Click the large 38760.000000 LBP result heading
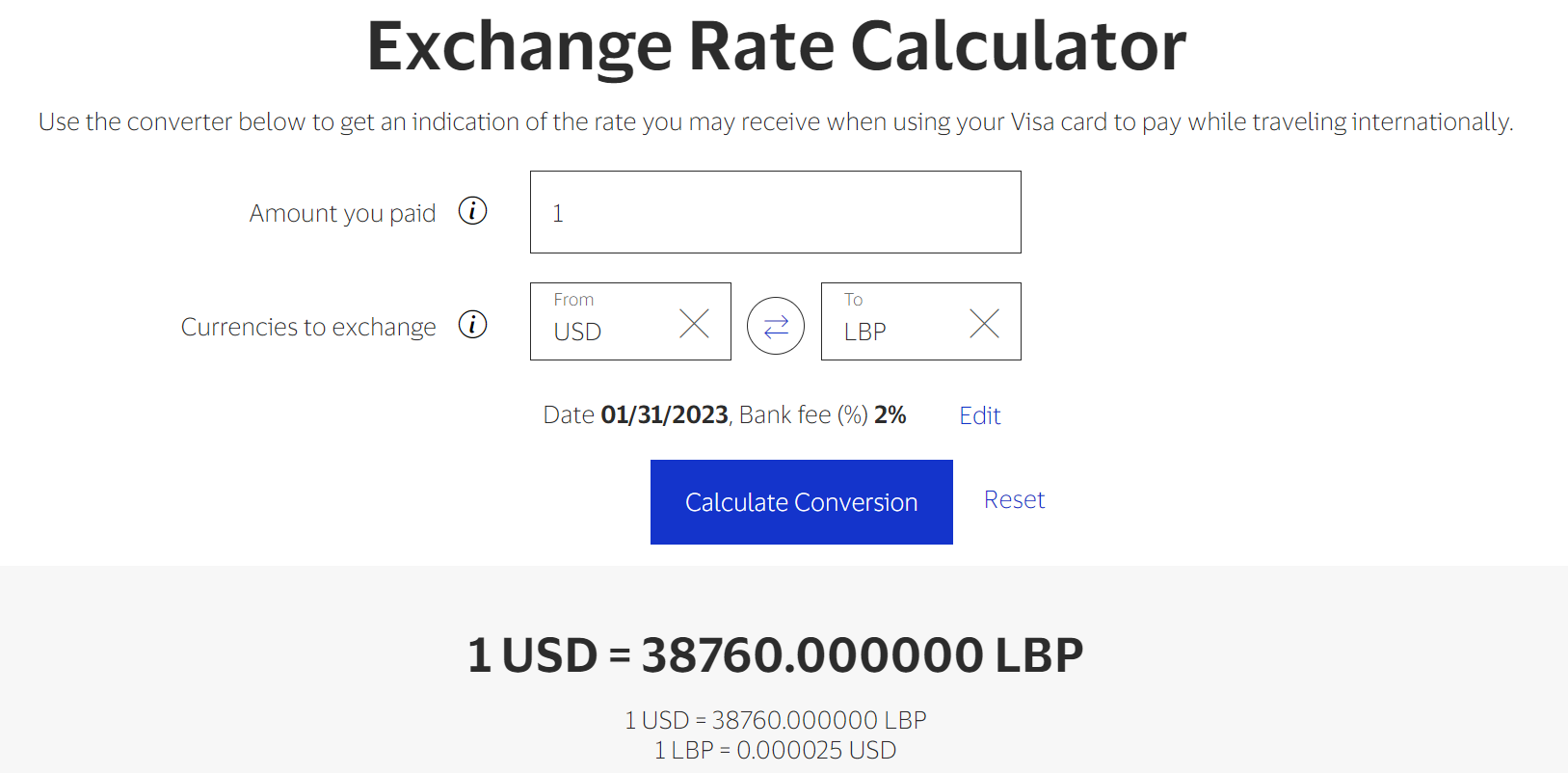This screenshot has width=1568, height=773. [775, 655]
